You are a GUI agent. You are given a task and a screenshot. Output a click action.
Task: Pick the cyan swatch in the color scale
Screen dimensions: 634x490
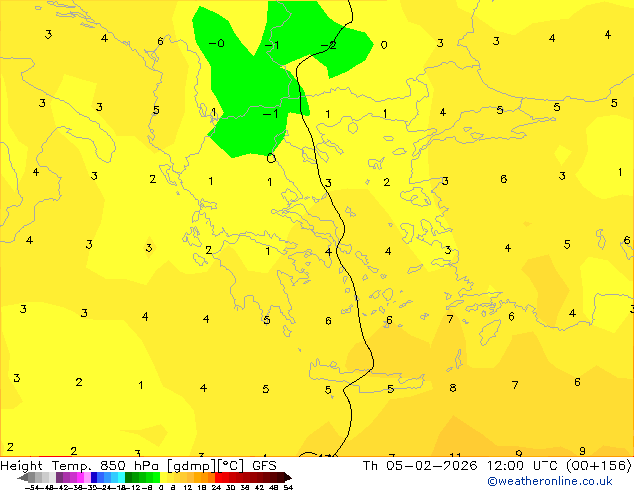[121, 477]
